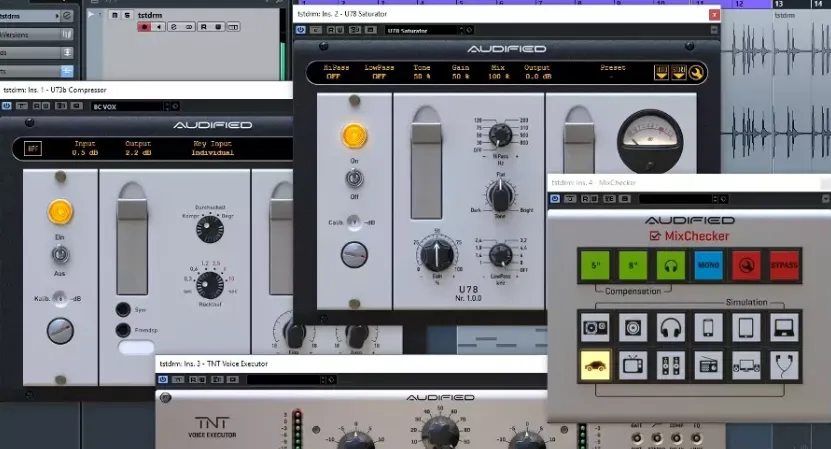Solo the tstdrm track
831x449 pixels.
pos(127,15)
